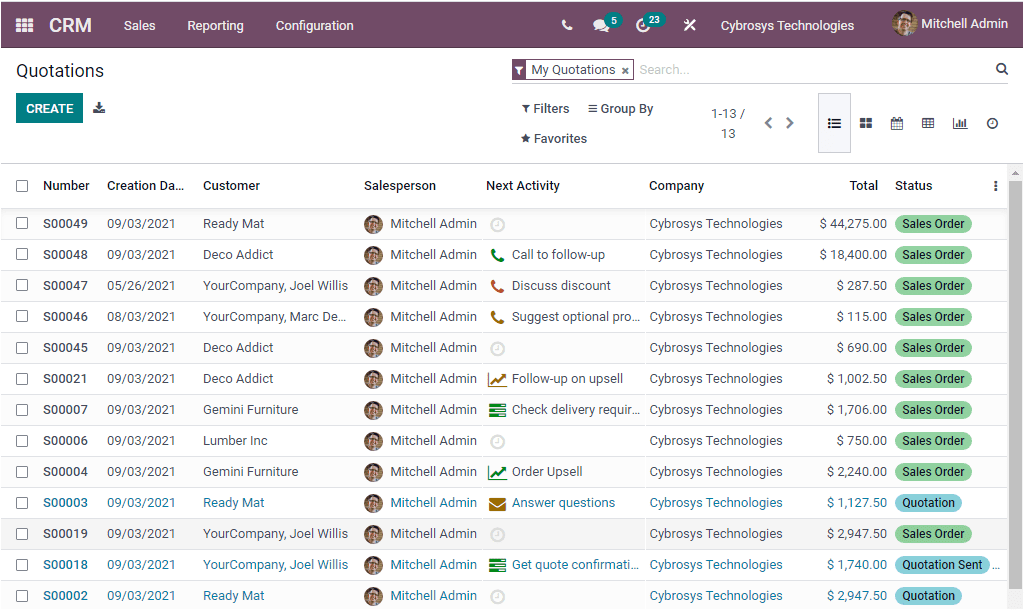1024x610 pixels.
Task: Switch to Kanban view
Action: 865,123
